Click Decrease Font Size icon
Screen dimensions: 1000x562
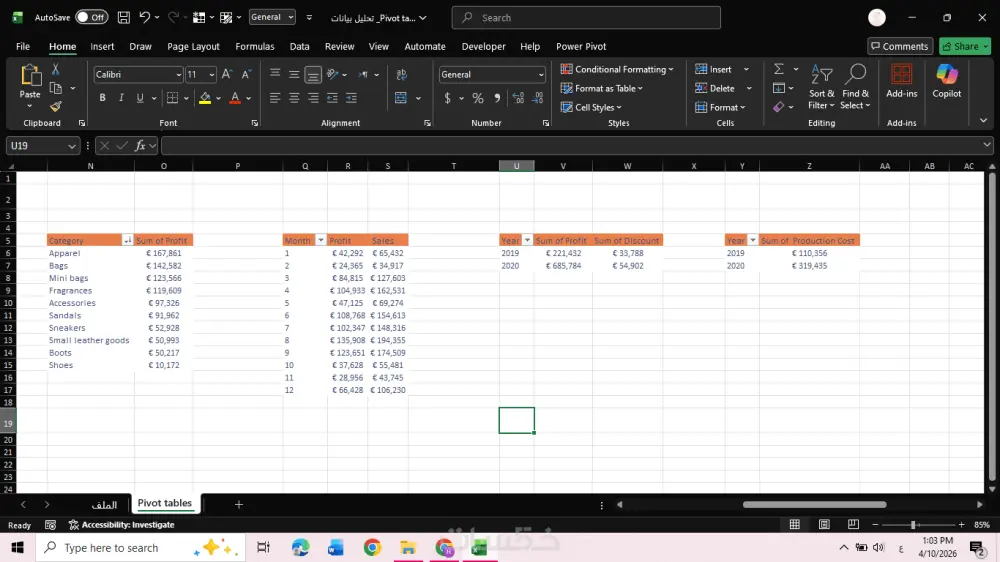click(x=246, y=75)
